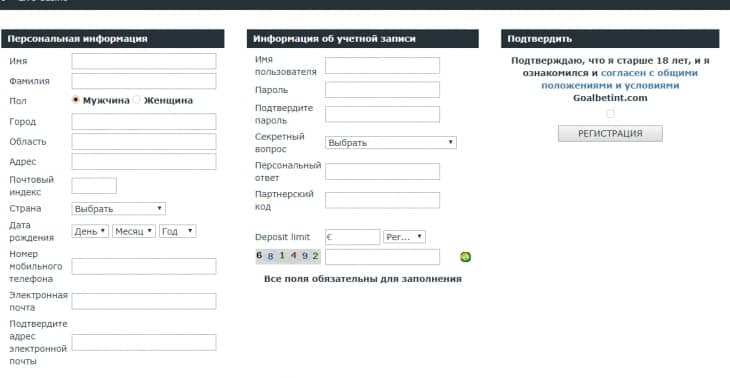Focus the Почтовый индекс input field
This screenshot has width=730, height=378.
94,186
